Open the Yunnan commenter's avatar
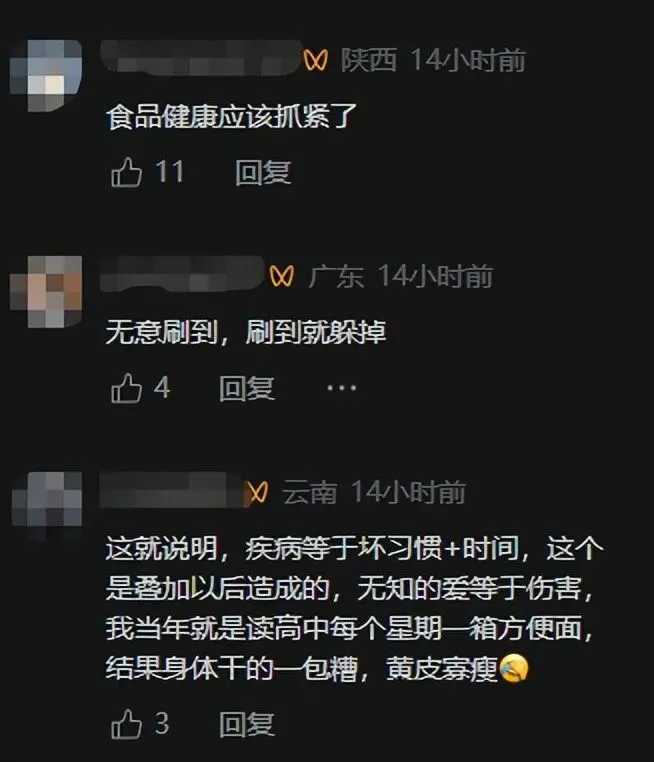Screen dimensions: 654x762 click(x=46, y=507)
